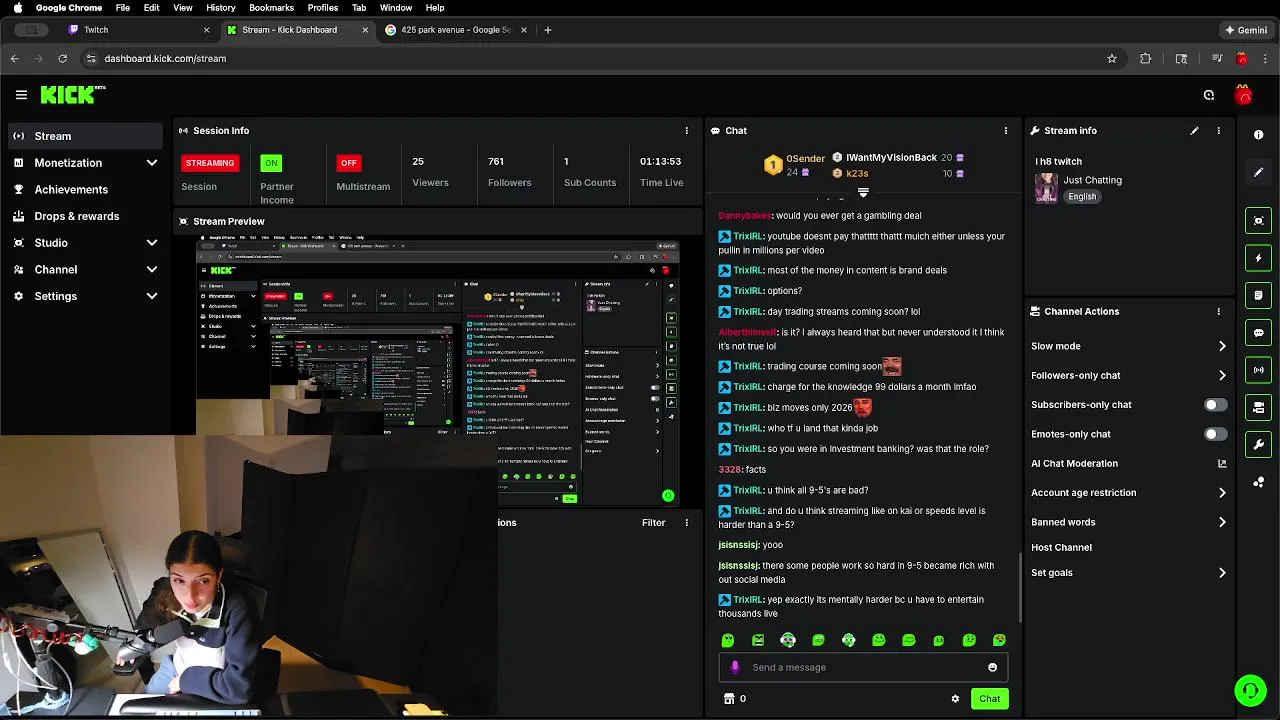Click the purple microphone icon in message box
Image resolution: width=1280 pixels, height=720 pixels.
[735, 667]
